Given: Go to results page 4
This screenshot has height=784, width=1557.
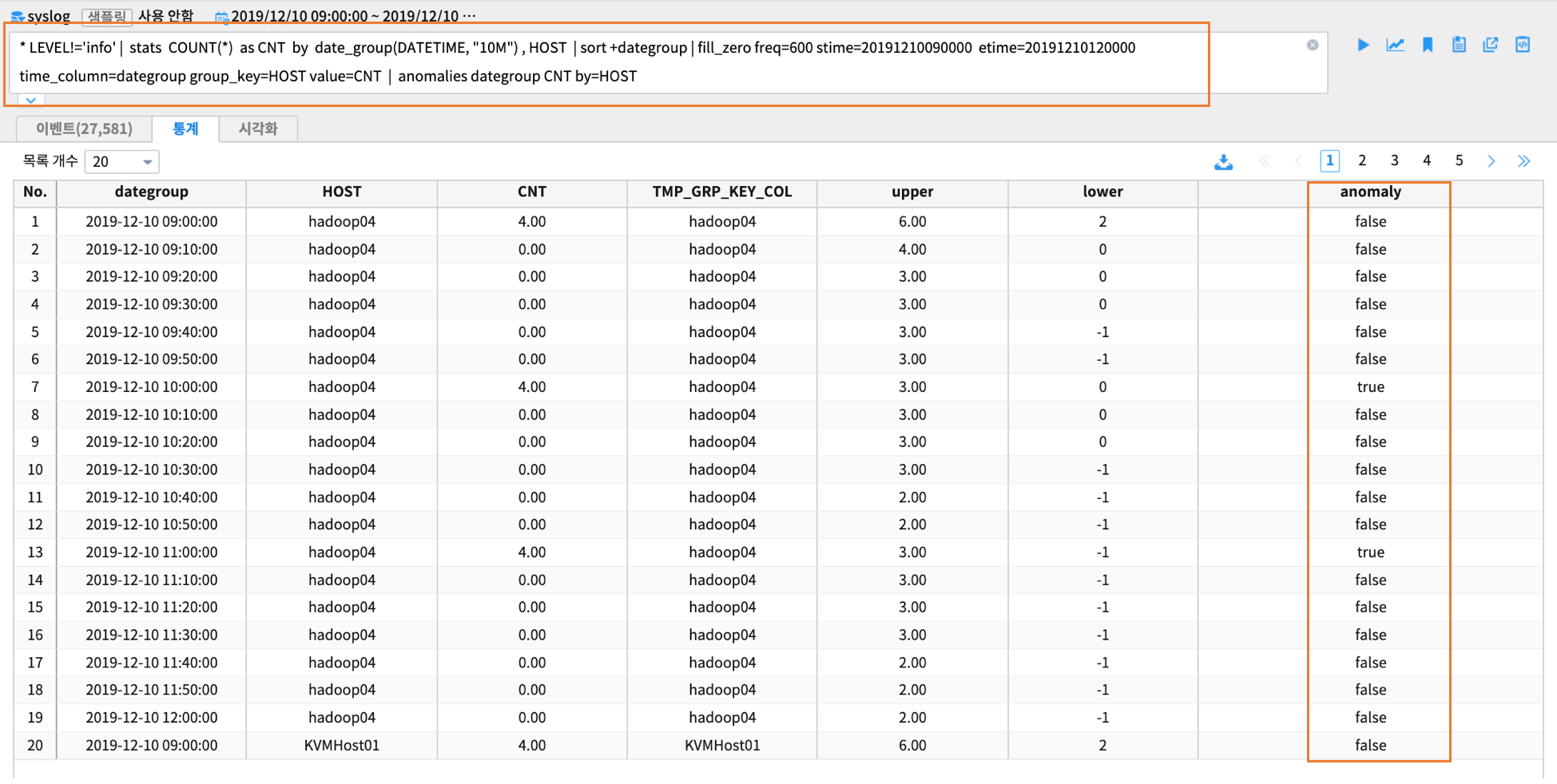Looking at the screenshot, I should [x=1427, y=160].
